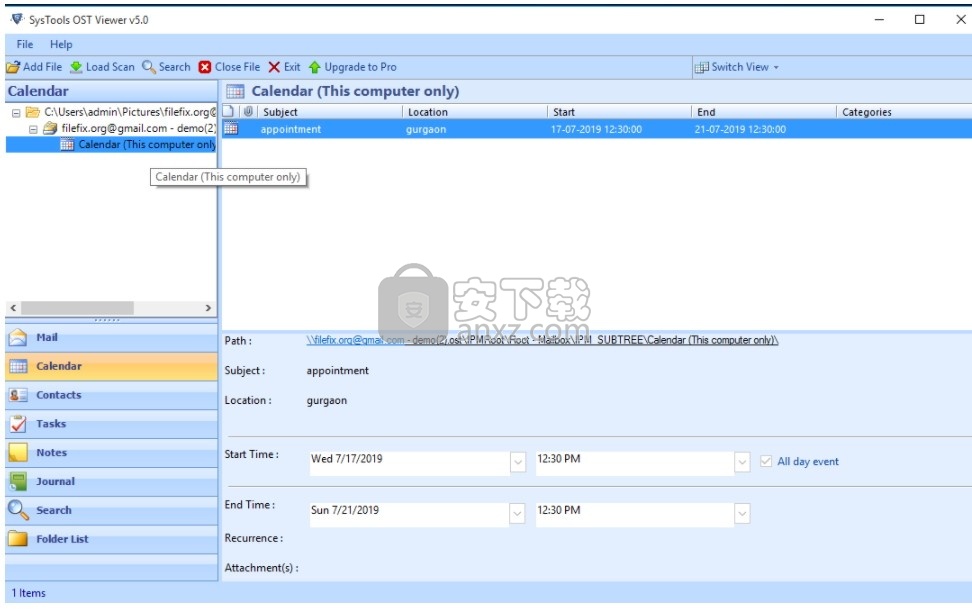Click the Add File folder icon

pos(13,67)
